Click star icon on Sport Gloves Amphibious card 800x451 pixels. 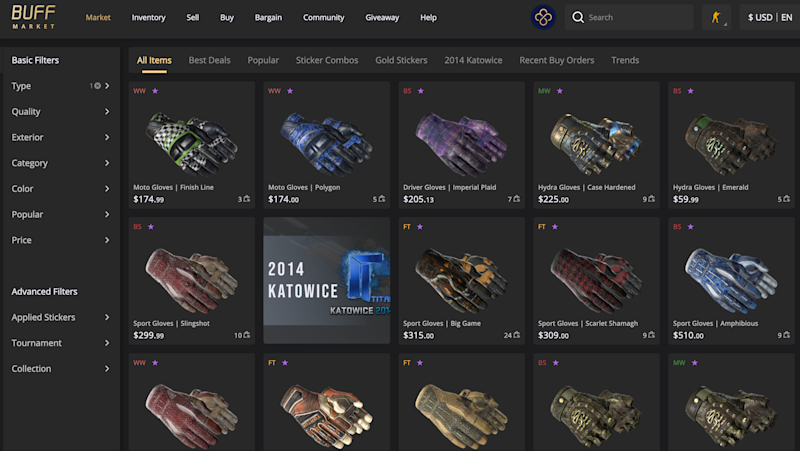click(x=690, y=227)
